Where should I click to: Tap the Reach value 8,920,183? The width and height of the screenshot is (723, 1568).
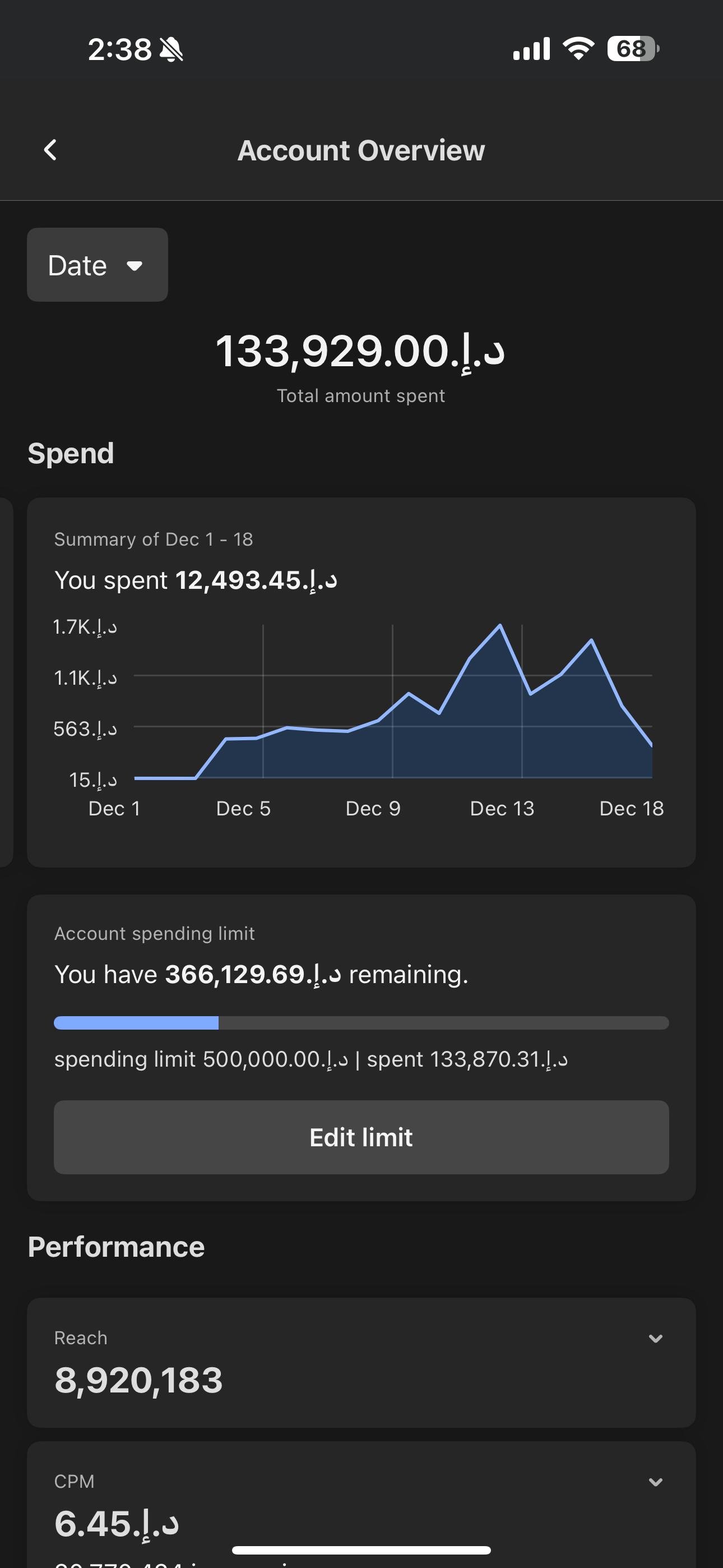click(139, 1380)
